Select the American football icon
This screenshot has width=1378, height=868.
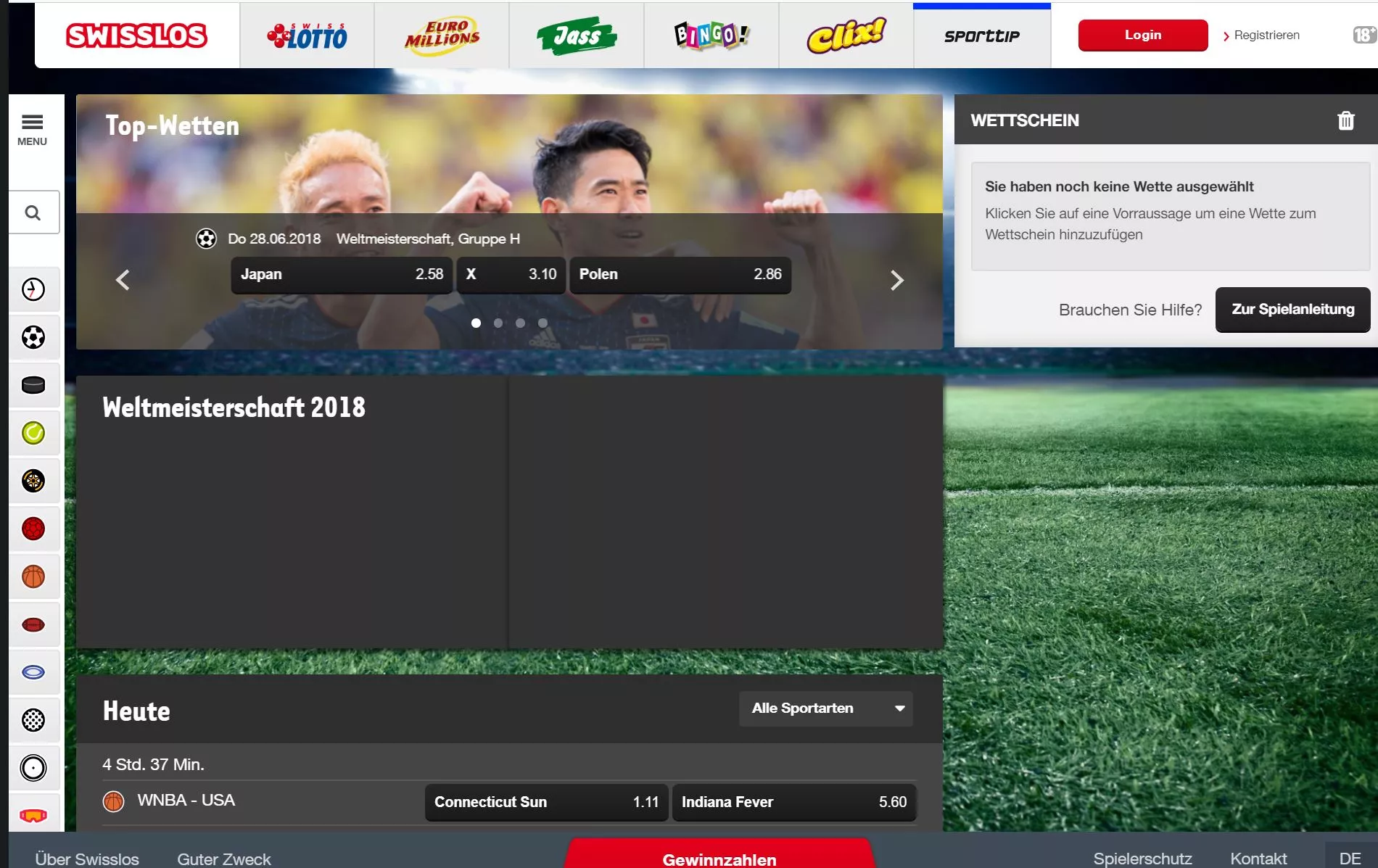[33, 624]
